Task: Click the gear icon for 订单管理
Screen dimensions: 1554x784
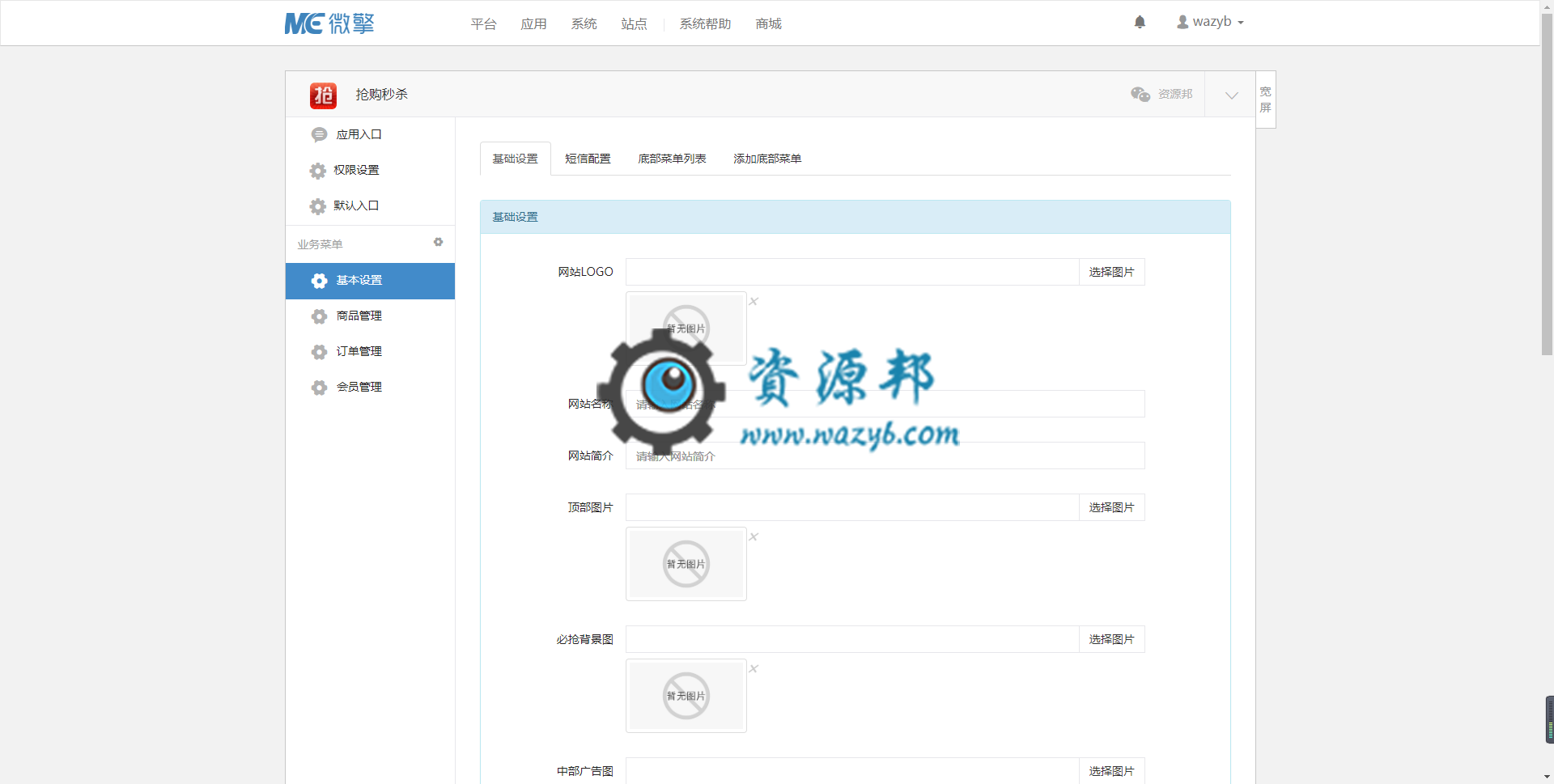Action: coord(319,352)
